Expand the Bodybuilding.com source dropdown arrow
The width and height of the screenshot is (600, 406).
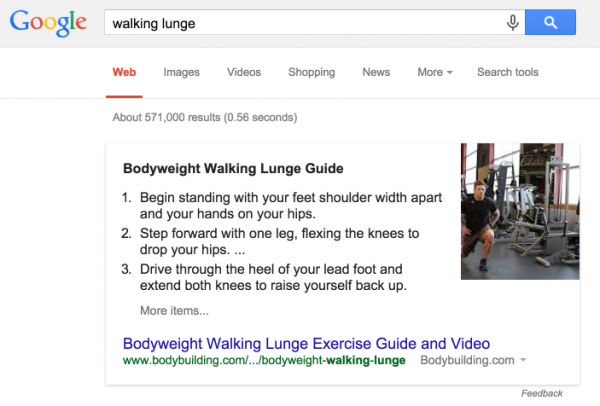pos(523,360)
